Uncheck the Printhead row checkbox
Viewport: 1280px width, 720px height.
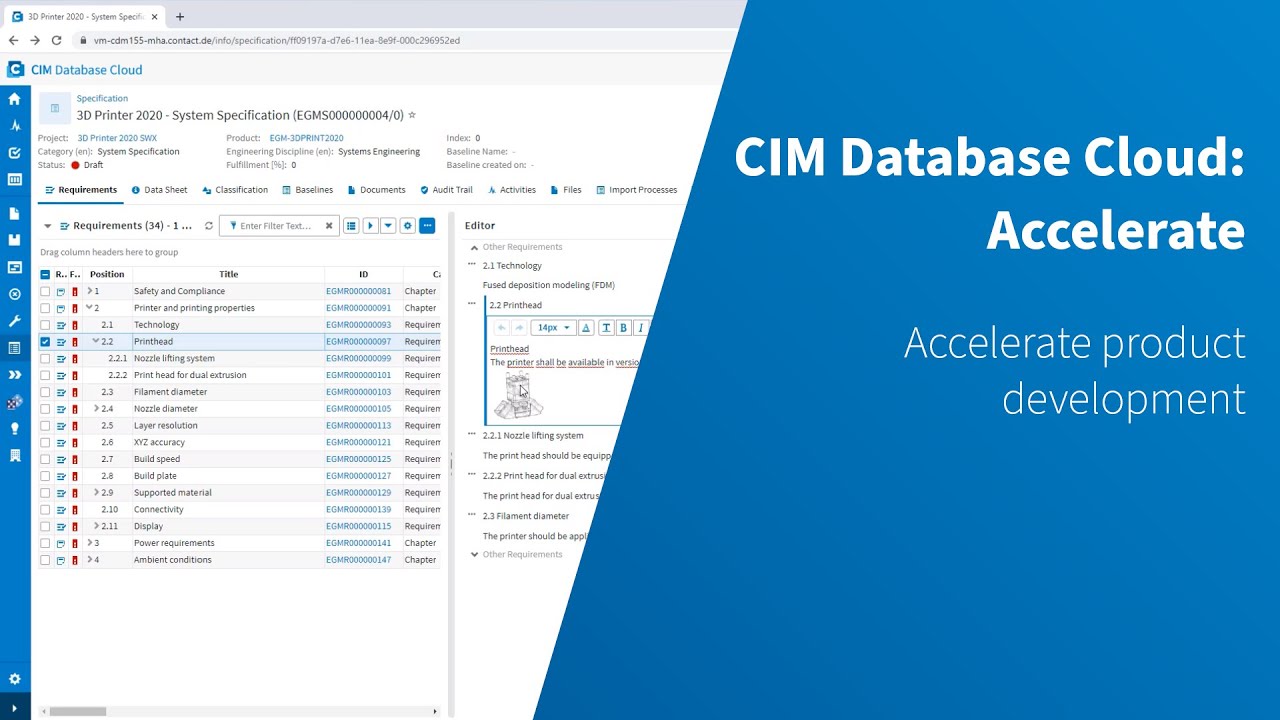click(x=45, y=342)
